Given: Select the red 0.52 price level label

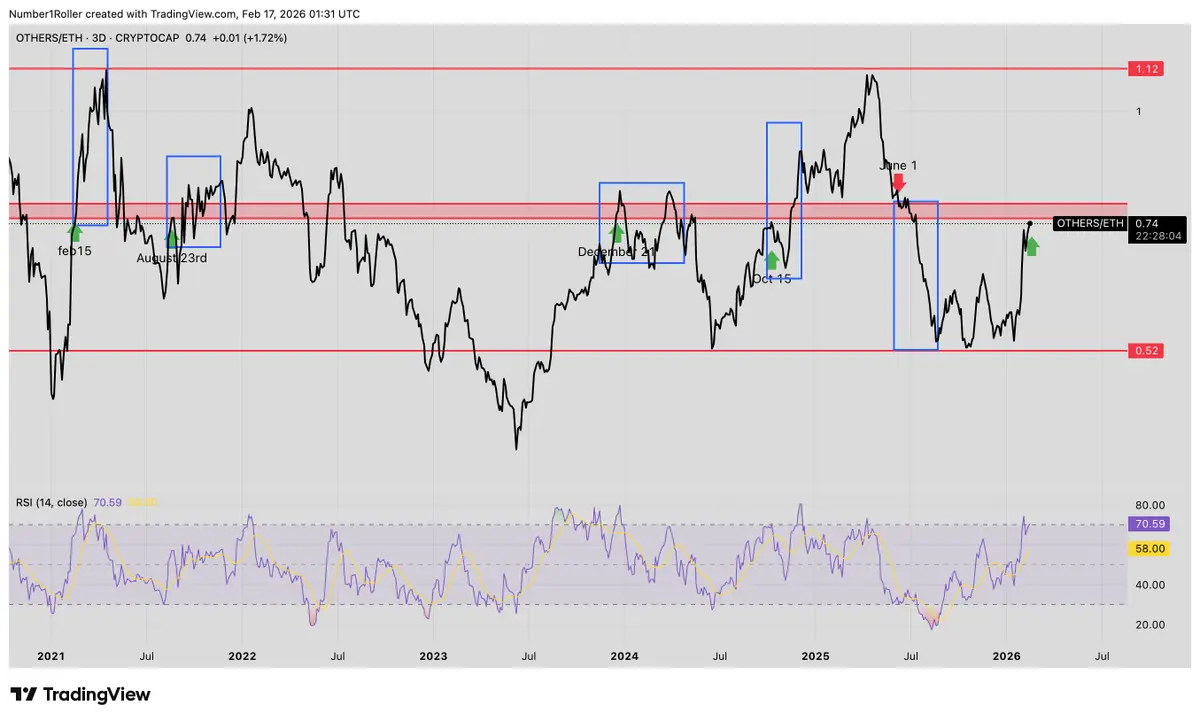Looking at the screenshot, I should [x=1144, y=351].
